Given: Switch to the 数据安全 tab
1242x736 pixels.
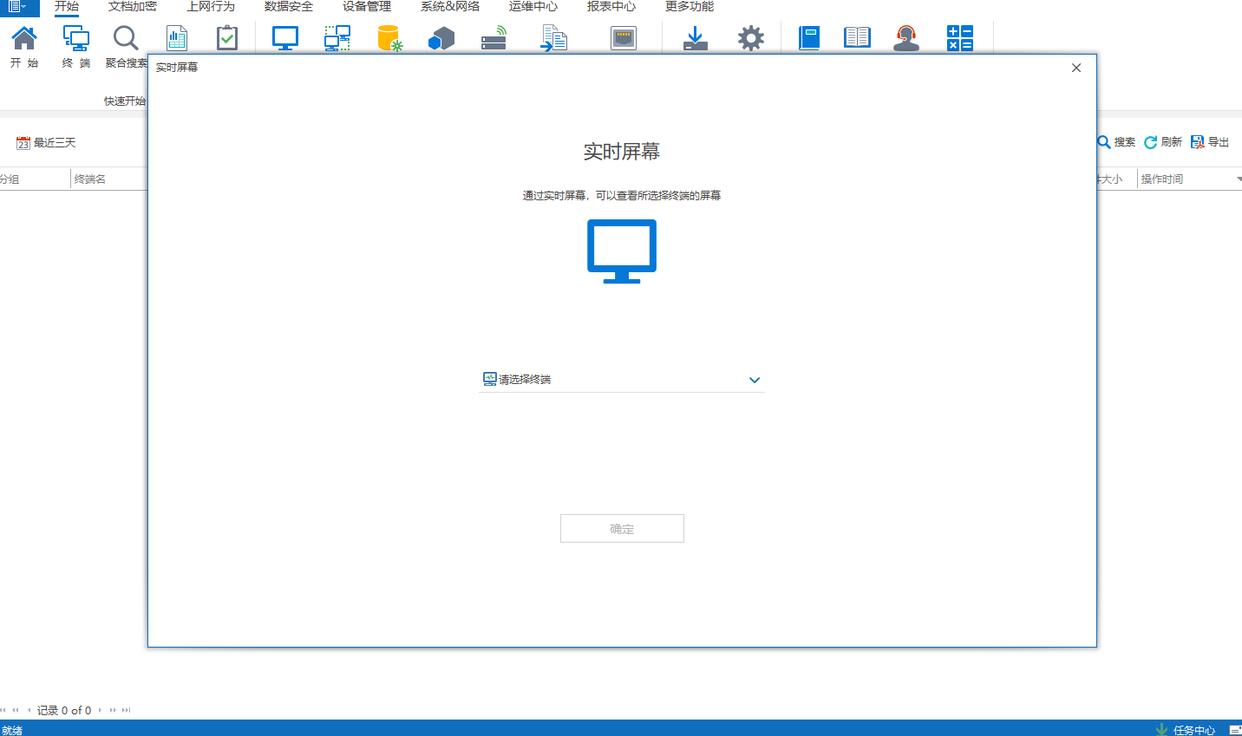Looking at the screenshot, I should click(289, 7).
